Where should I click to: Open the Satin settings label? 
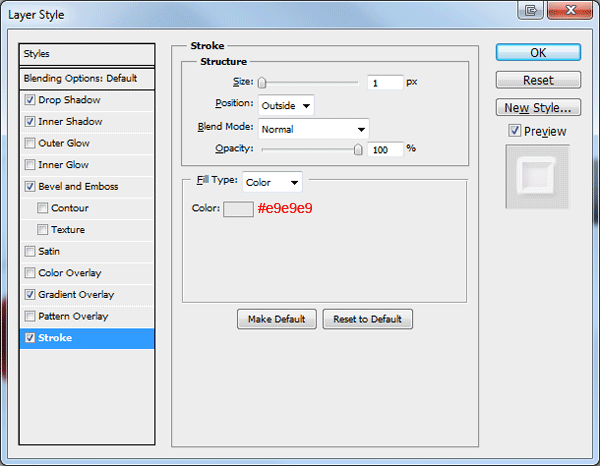49,251
